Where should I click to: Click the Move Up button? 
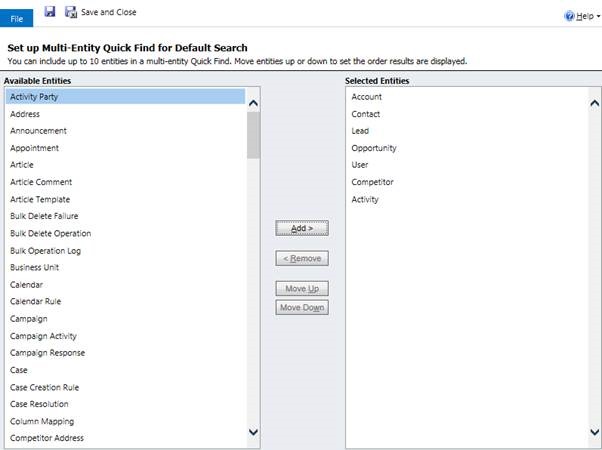[302, 288]
